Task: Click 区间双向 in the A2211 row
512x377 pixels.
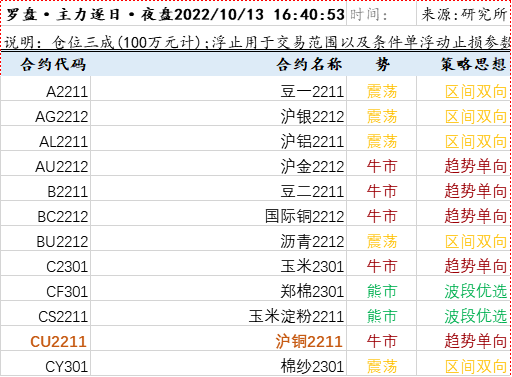Action: [476, 91]
